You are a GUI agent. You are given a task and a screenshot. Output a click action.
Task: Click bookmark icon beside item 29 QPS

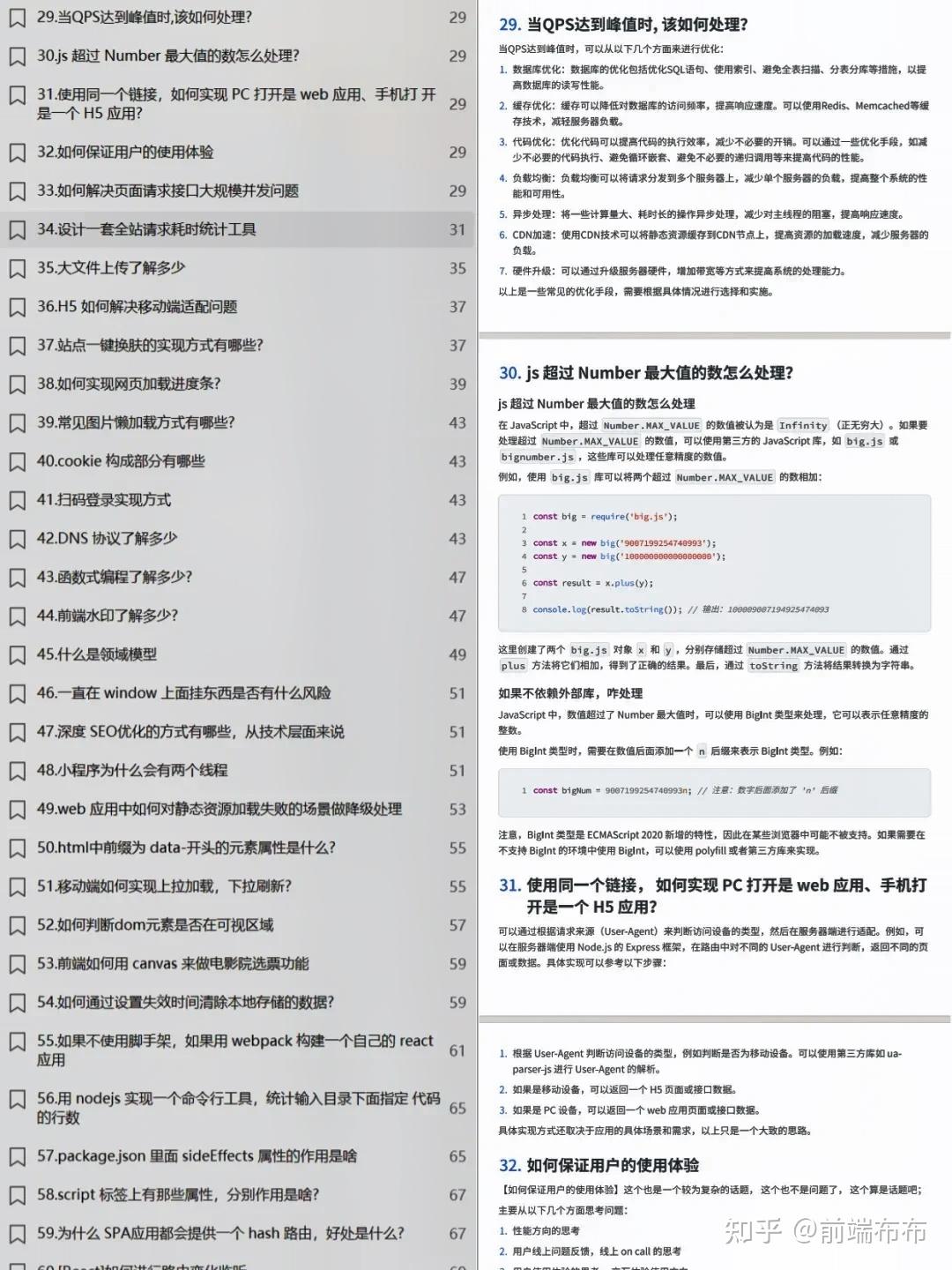(17, 18)
